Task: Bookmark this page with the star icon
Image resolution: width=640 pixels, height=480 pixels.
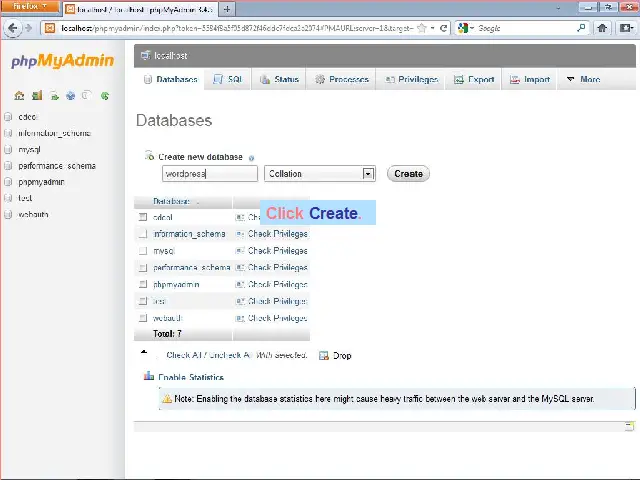Action: tap(422, 28)
